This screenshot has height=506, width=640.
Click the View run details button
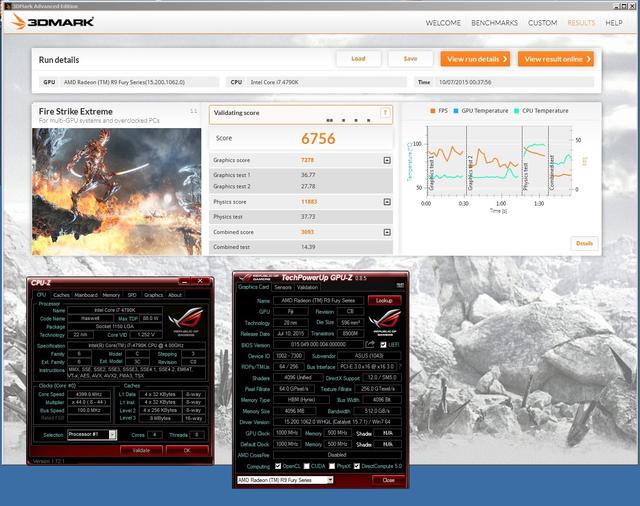click(x=476, y=59)
